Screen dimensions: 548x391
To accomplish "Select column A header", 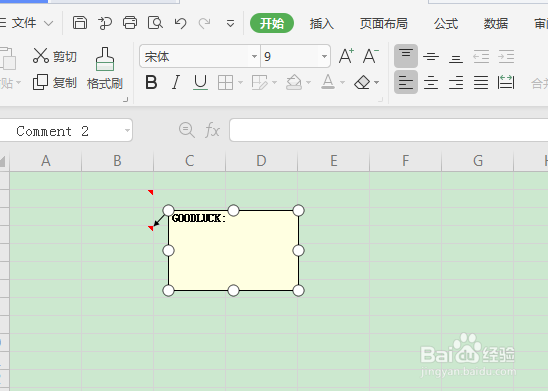I will pos(46,161).
